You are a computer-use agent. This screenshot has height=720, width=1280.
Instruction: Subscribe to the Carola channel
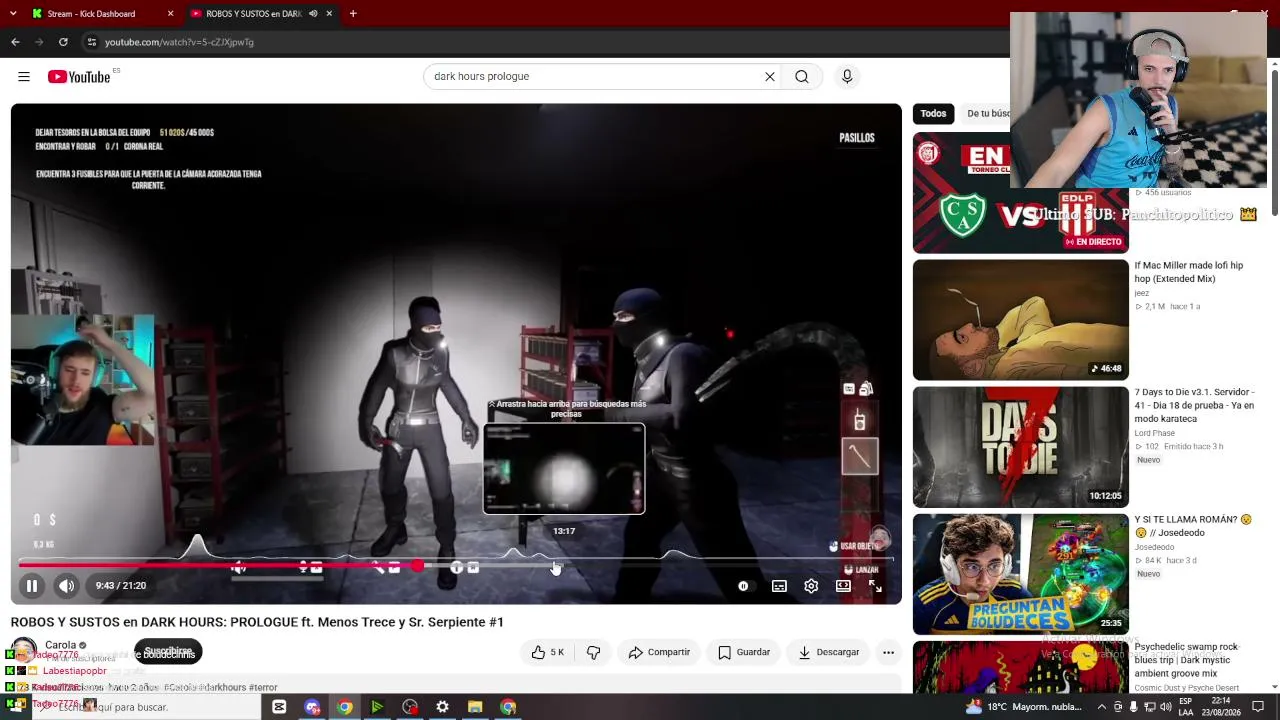[x=168, y=652]
